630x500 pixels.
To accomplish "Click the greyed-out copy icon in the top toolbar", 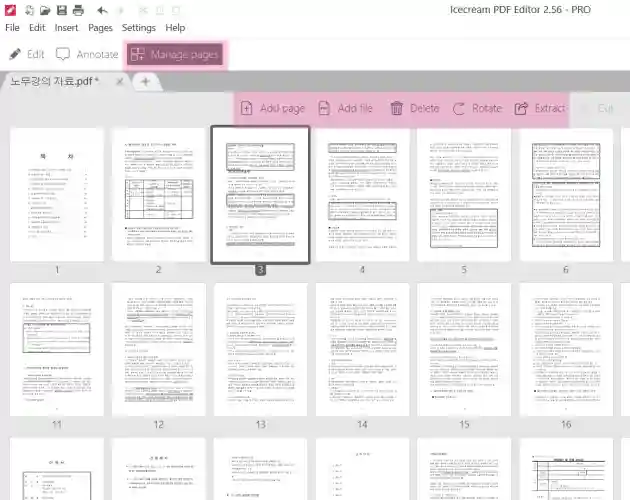I will click(160, 10).
